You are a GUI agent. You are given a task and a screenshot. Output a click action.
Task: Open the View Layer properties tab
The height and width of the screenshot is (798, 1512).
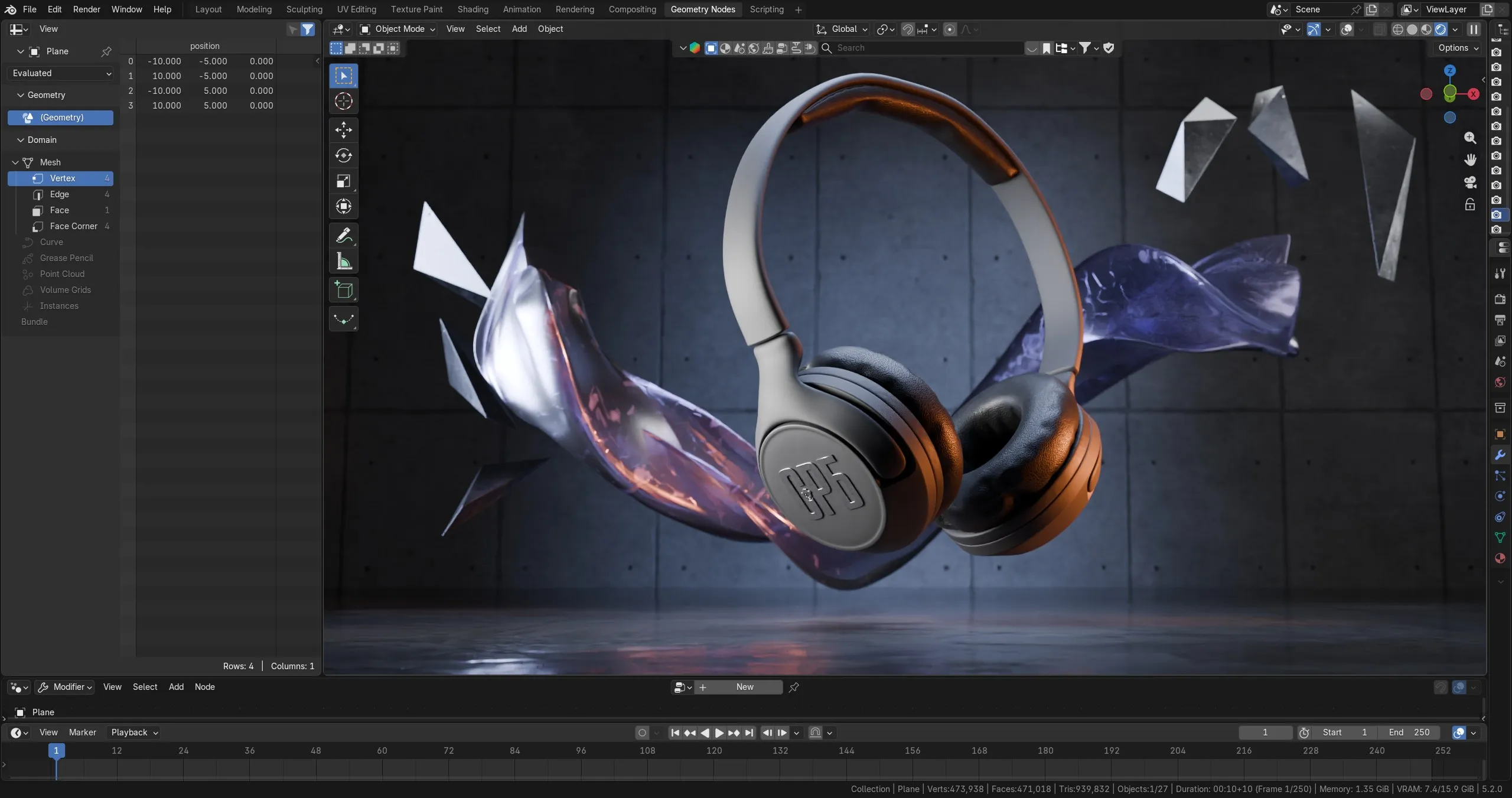point(1500,340)
